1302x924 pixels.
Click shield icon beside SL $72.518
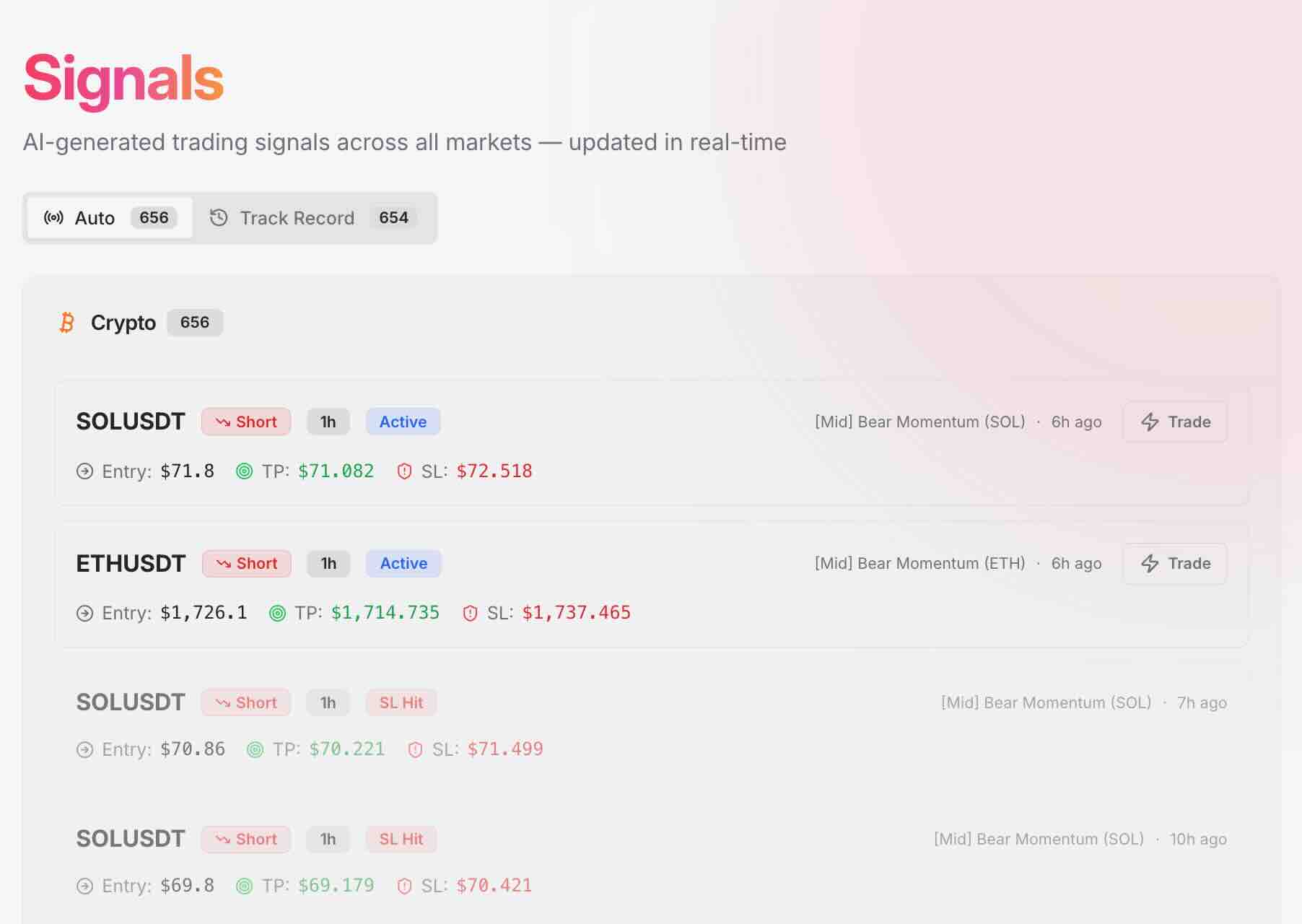pyautogui.click(x=405, y=471)
